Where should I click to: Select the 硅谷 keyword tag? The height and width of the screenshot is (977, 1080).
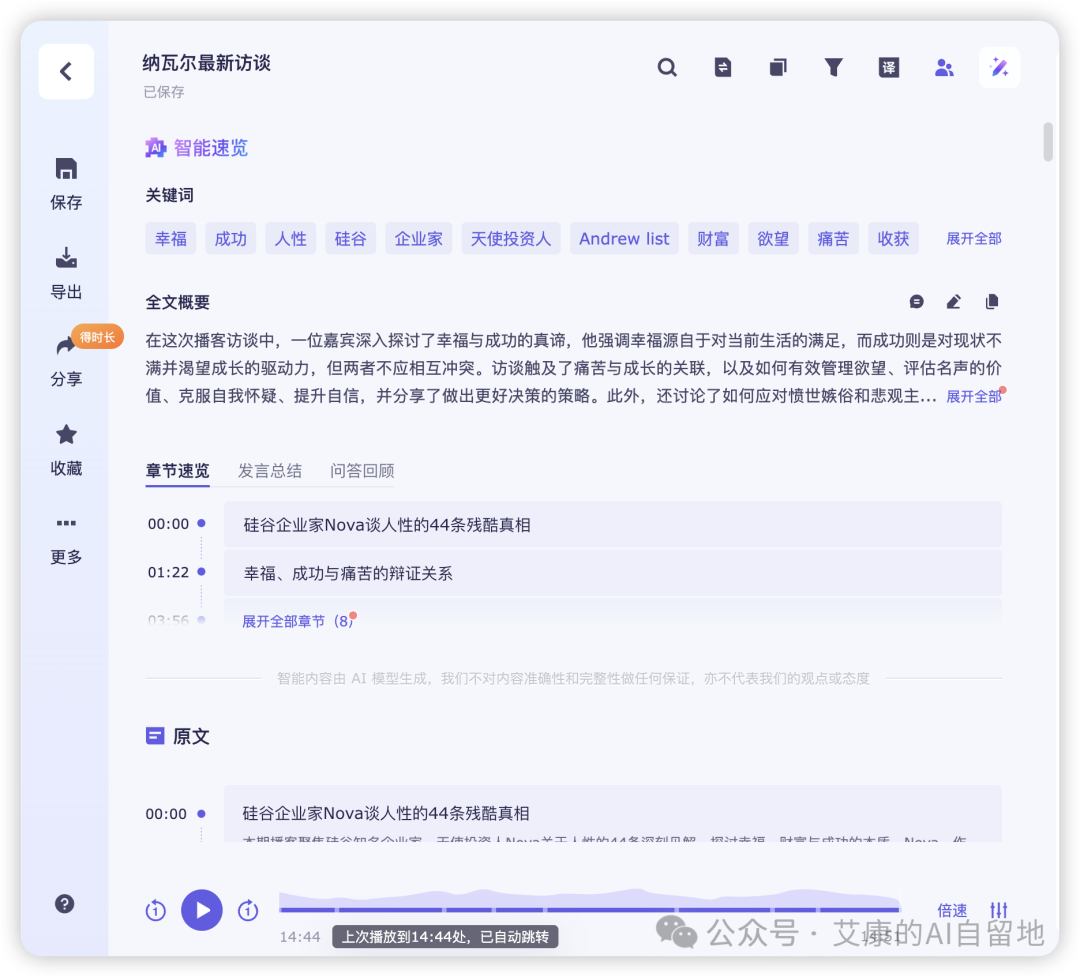click(x=351, y=238)
